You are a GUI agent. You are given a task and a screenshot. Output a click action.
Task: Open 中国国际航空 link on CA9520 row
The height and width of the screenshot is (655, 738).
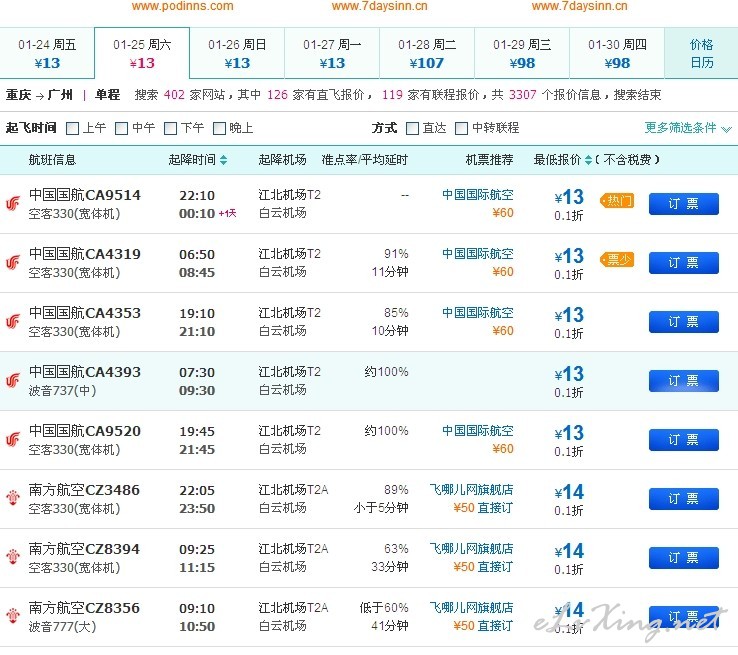tap(478, 431)
